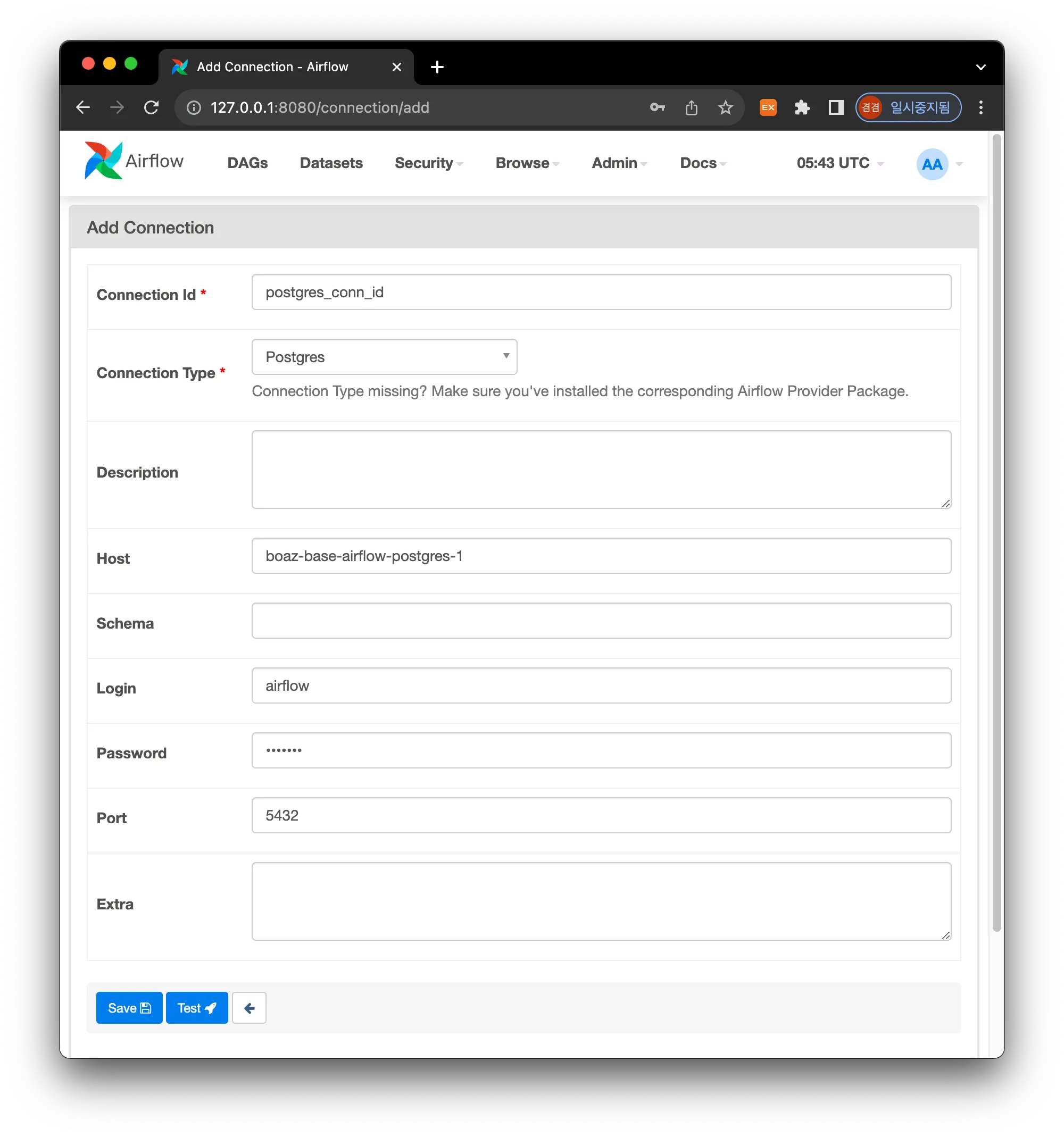The image size is (1064, 1137).
Task: Click the browser reload icon
Action: point(151,107)
